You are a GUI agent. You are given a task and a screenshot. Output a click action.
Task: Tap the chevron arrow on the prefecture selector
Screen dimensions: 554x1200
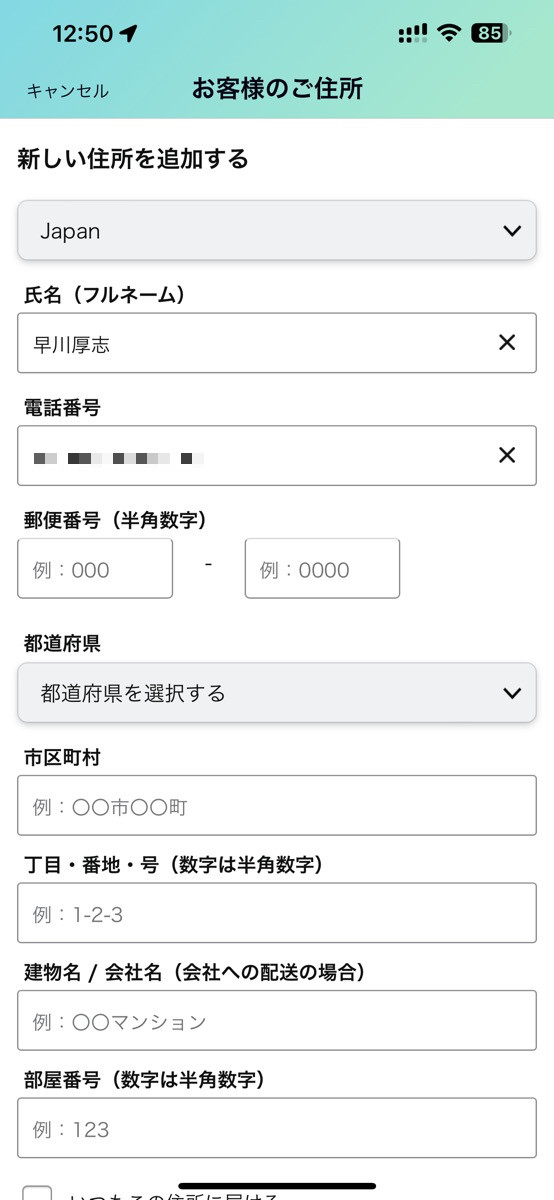coord(512,693)
